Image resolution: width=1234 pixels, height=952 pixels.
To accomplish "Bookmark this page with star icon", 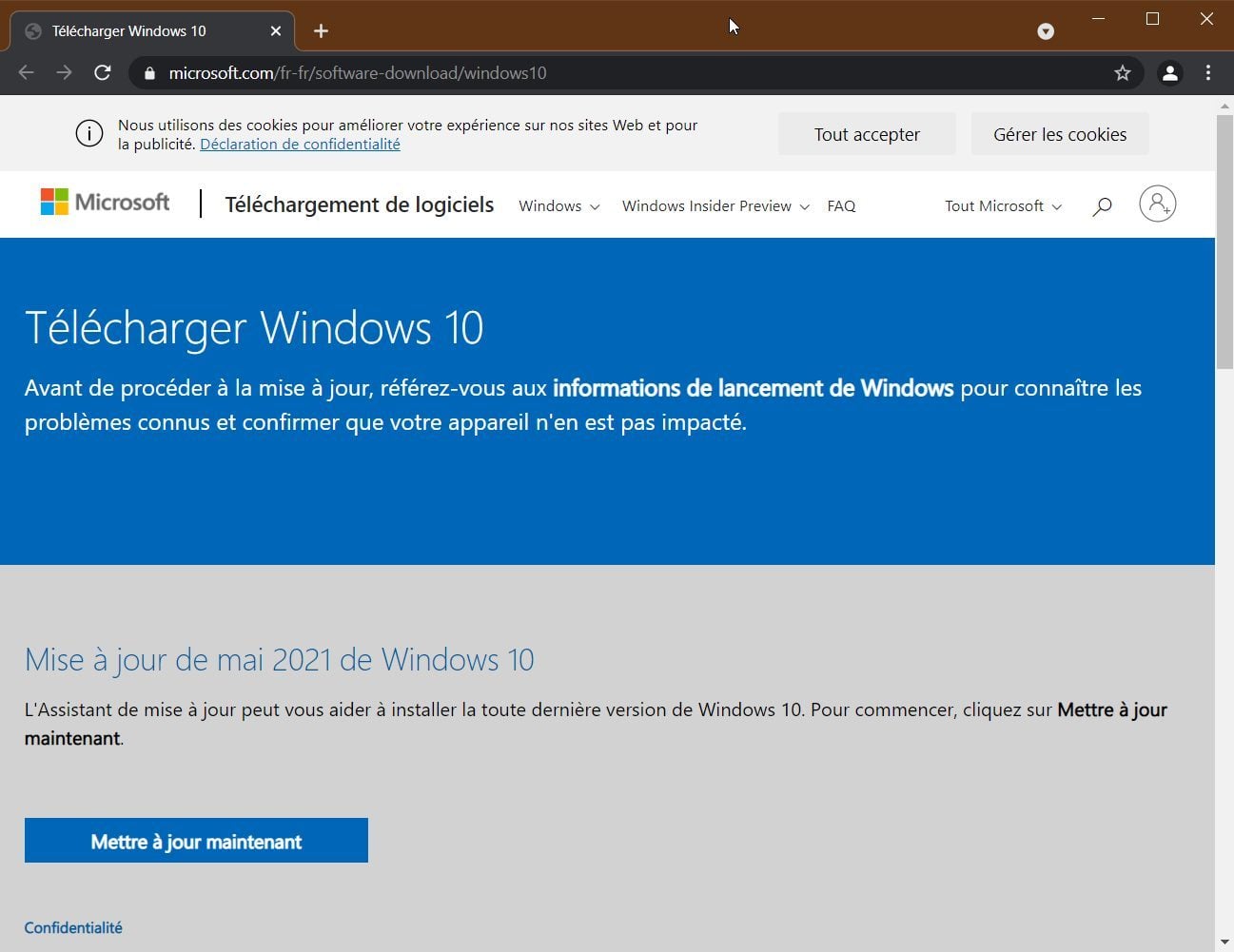I will (1123, 73).
